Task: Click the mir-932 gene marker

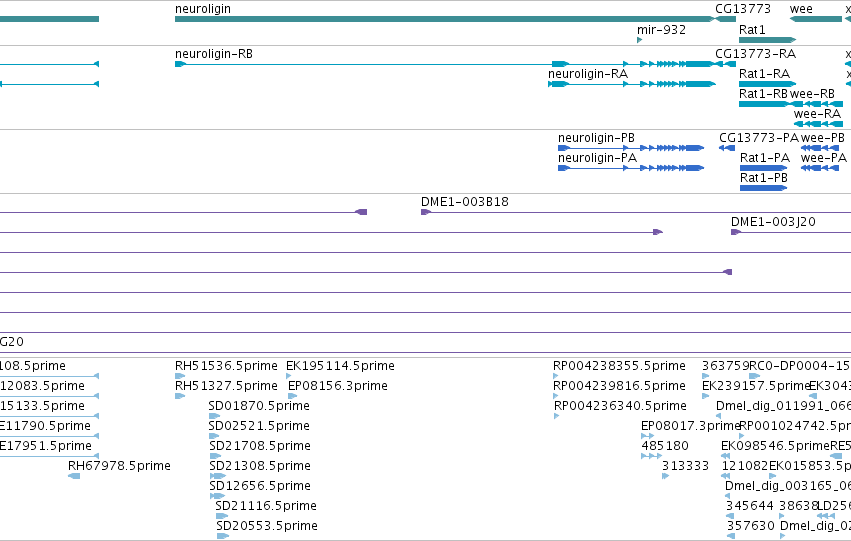Action: coord(639,40)
